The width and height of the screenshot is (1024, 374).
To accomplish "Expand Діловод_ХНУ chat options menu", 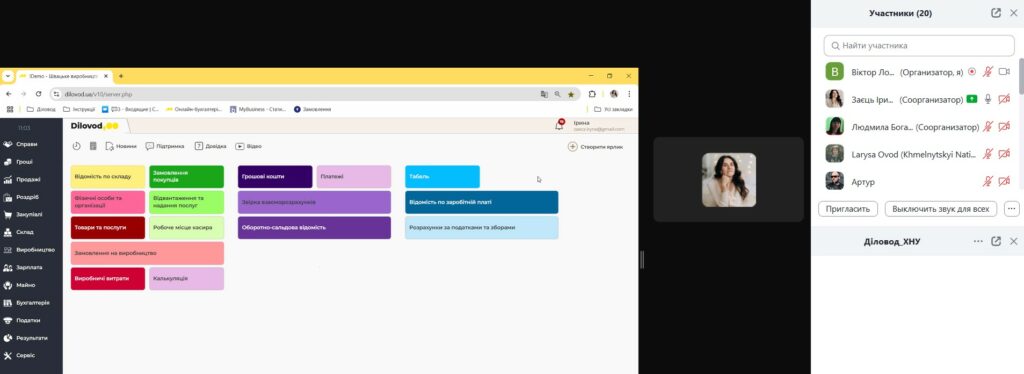I will pyautogui.click(x=978, y=241).
